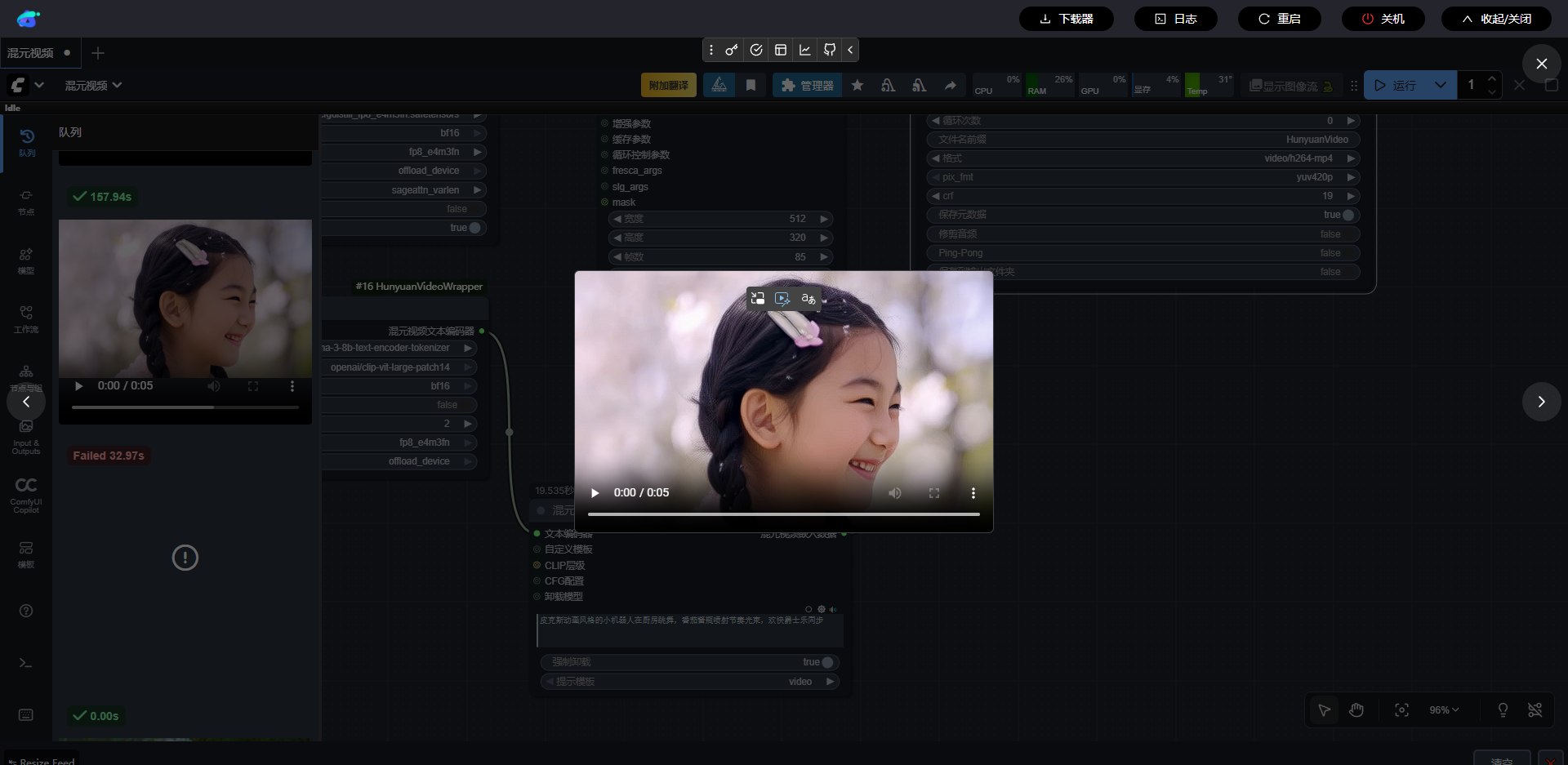This screenshot has width=1568, height=765.
Task: Toggle the true switch below sageattn_varlen
Action: coord(404,228)
